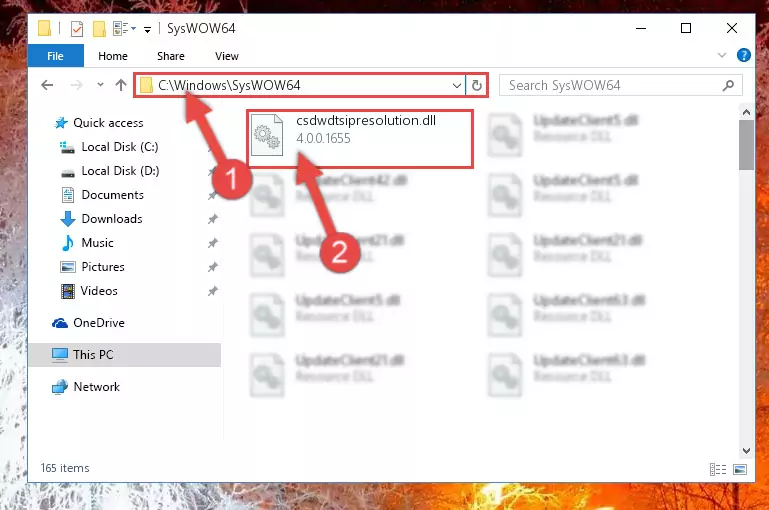Click the Downloads pin icon
This screenshot has height=510, width=769.
click(x=212, y=219)
